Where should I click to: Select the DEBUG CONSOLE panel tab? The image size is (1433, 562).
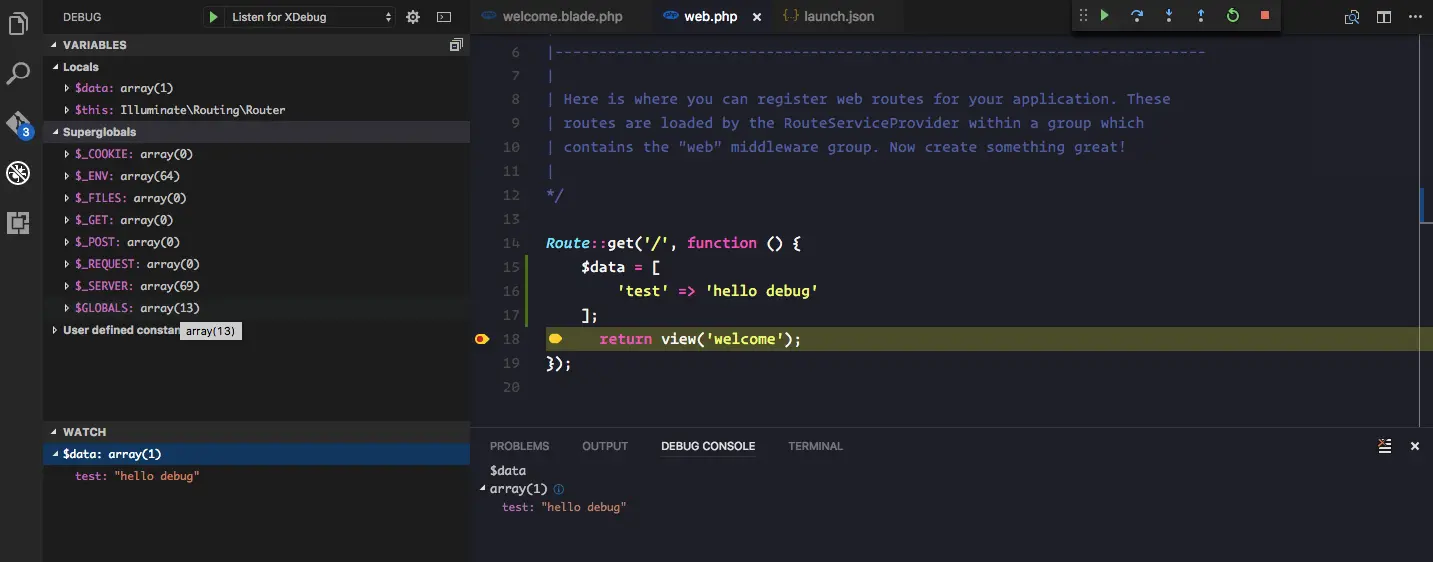pos(708,446)
